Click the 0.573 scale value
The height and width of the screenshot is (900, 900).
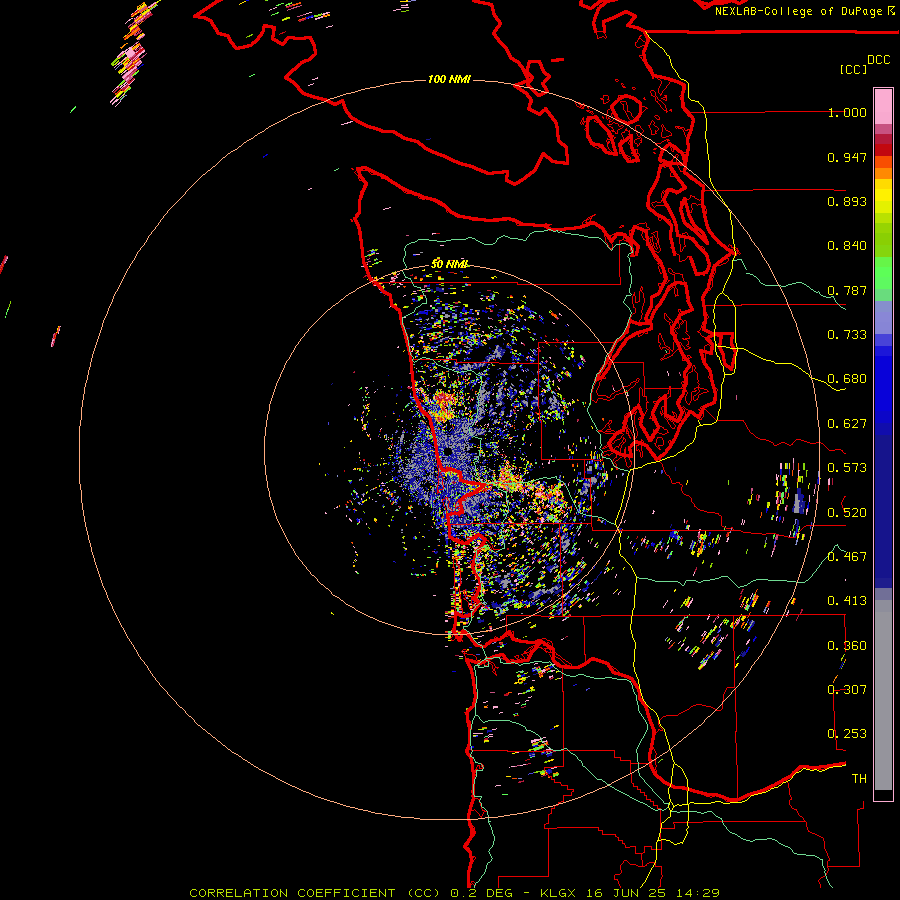[x=847, y=468]
